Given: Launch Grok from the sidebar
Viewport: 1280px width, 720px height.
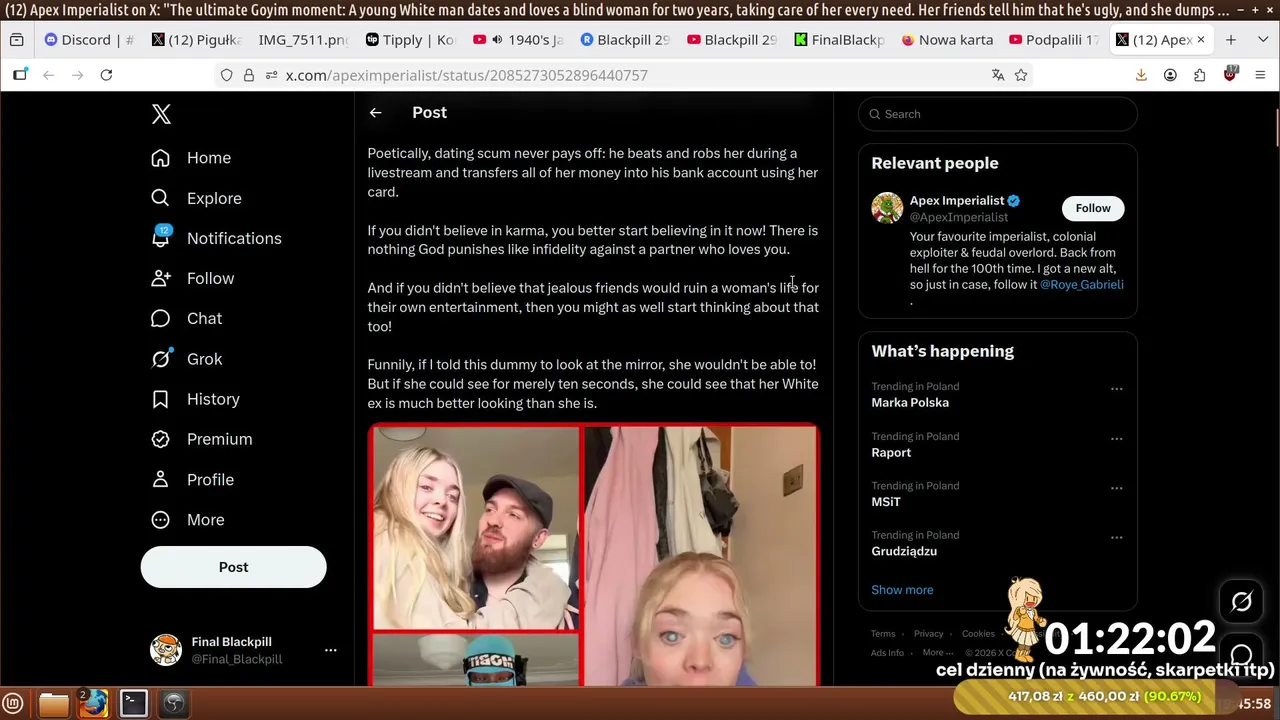Looking at the screenshot, I should point(186,359).
